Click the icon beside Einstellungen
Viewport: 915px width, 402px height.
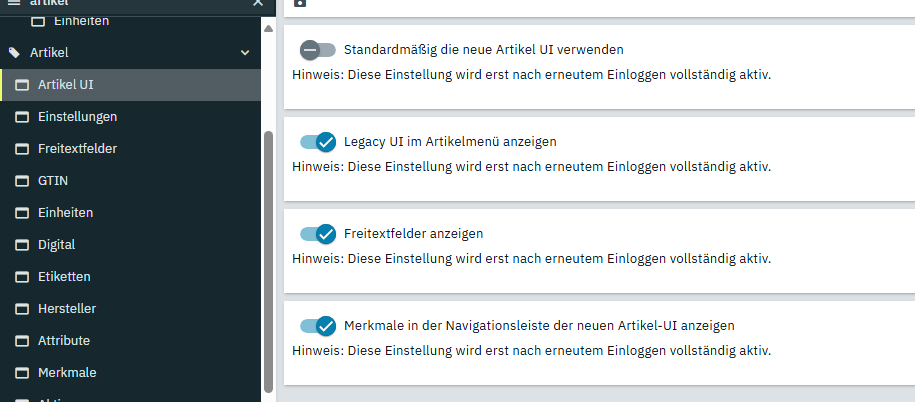21,116
